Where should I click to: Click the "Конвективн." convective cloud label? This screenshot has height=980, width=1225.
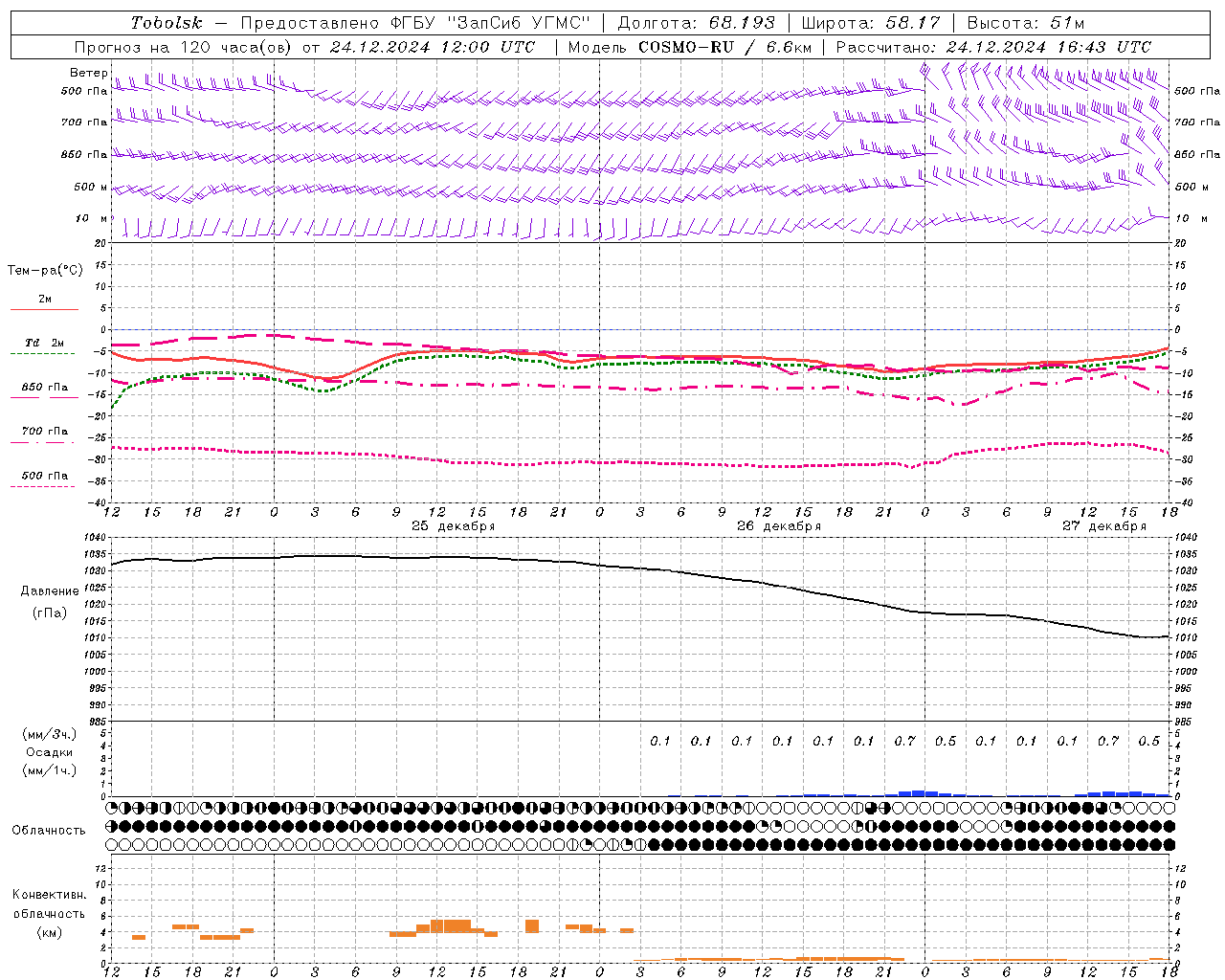(x=49, y=895)
